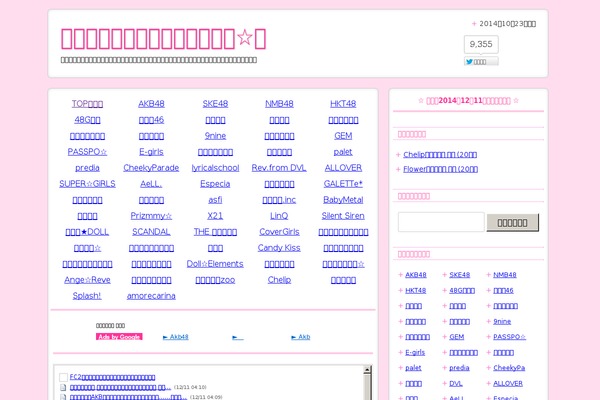Open sidebar Chelip entry with (20
This screenshot has width=600, height=400.
[440, 155]
